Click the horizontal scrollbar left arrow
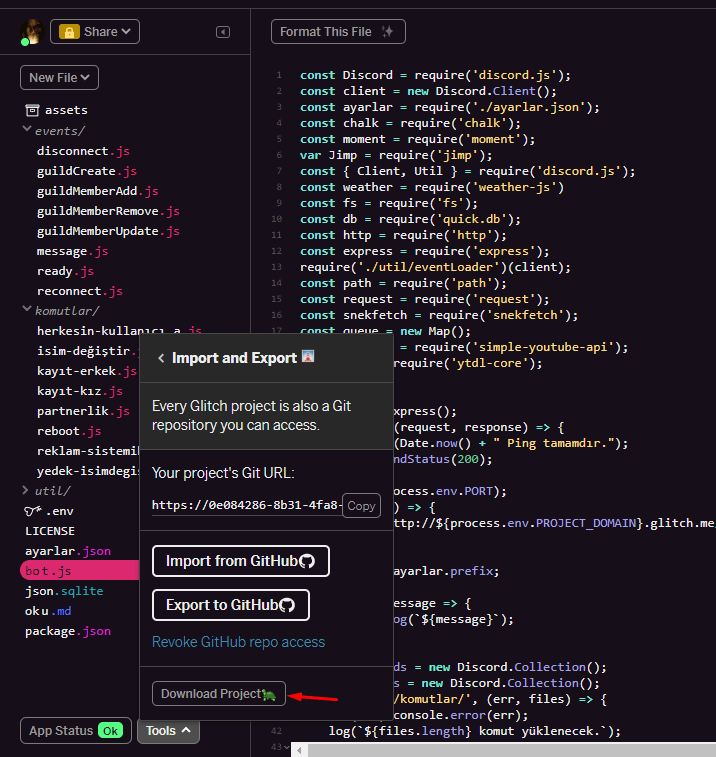 tap(299, 750)
